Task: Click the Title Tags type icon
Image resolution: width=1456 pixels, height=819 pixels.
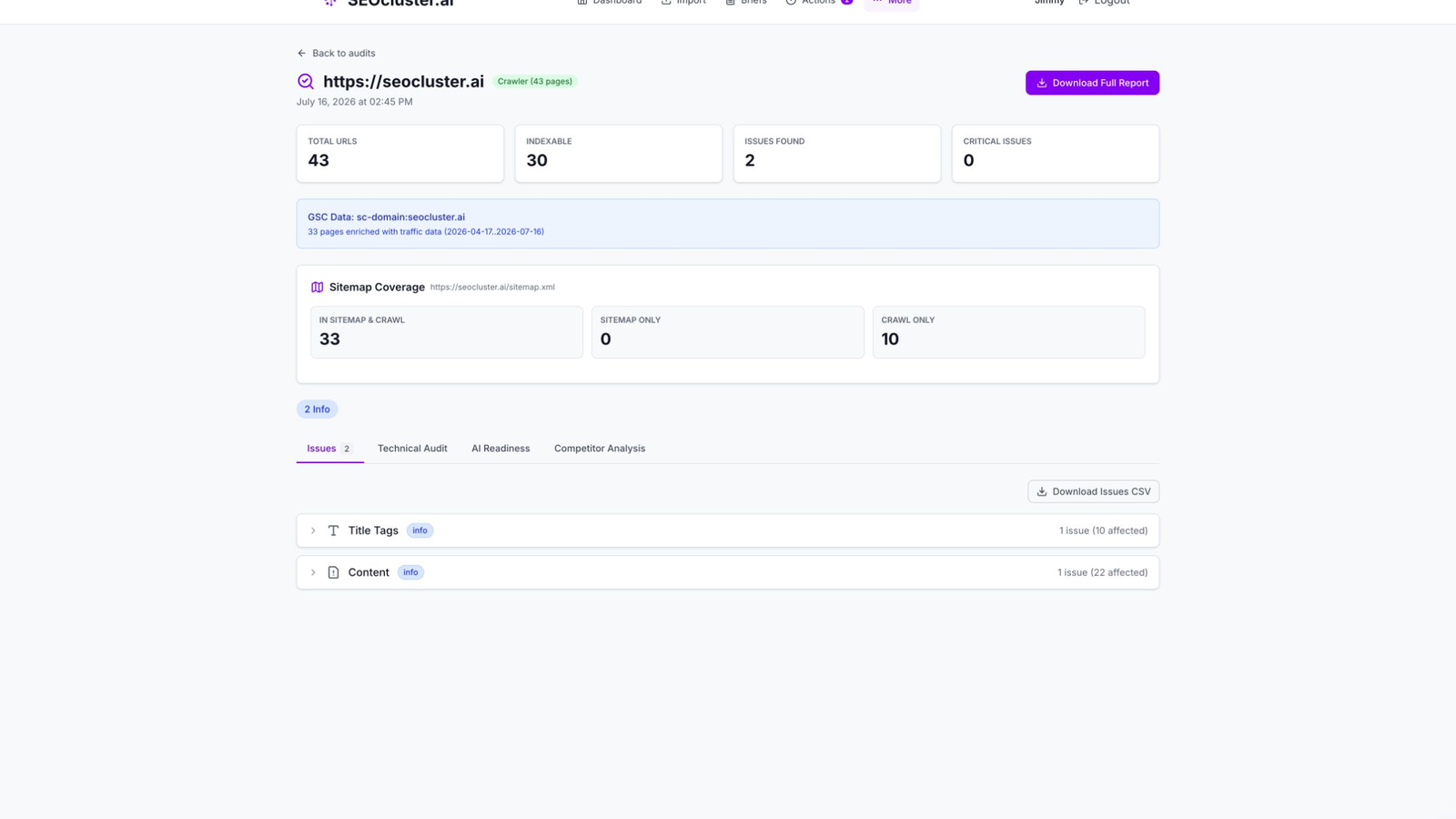Action: 333,531
